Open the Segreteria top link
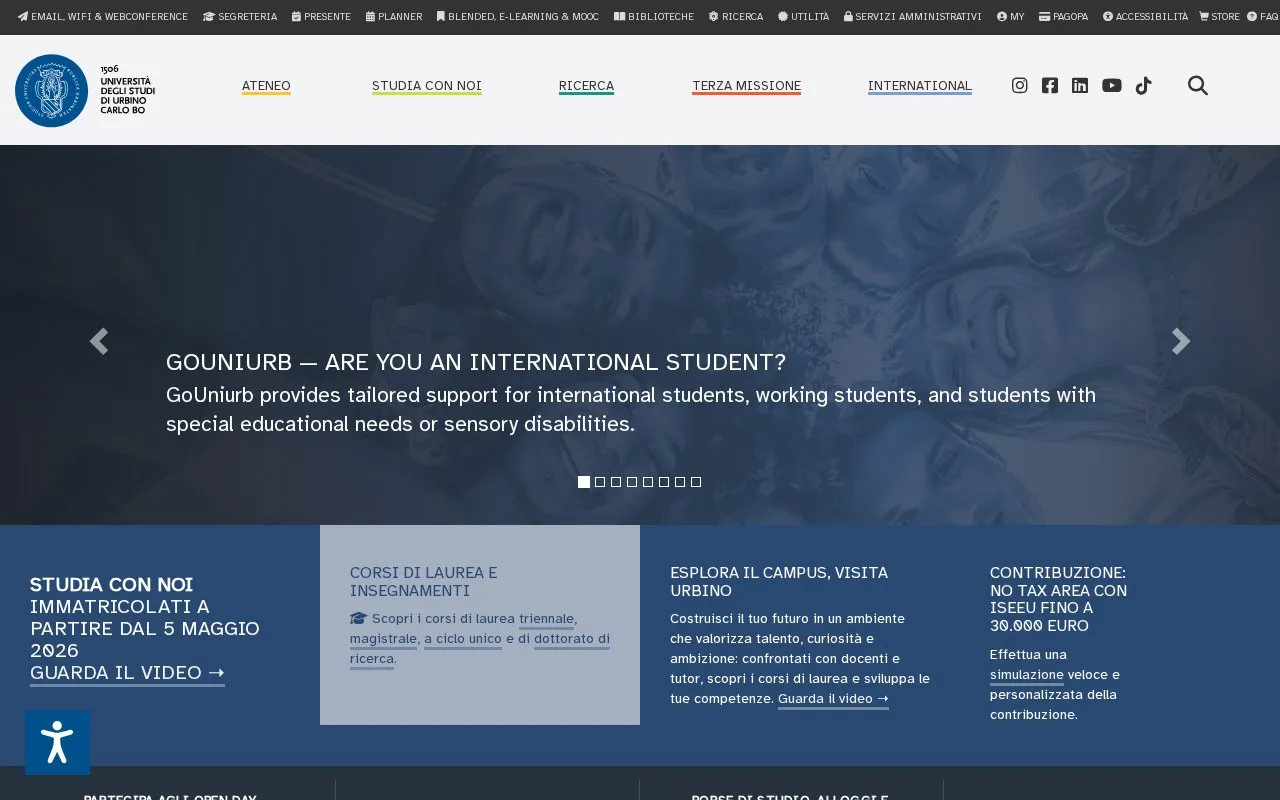 pyautogui.click(x=240, y=17)
